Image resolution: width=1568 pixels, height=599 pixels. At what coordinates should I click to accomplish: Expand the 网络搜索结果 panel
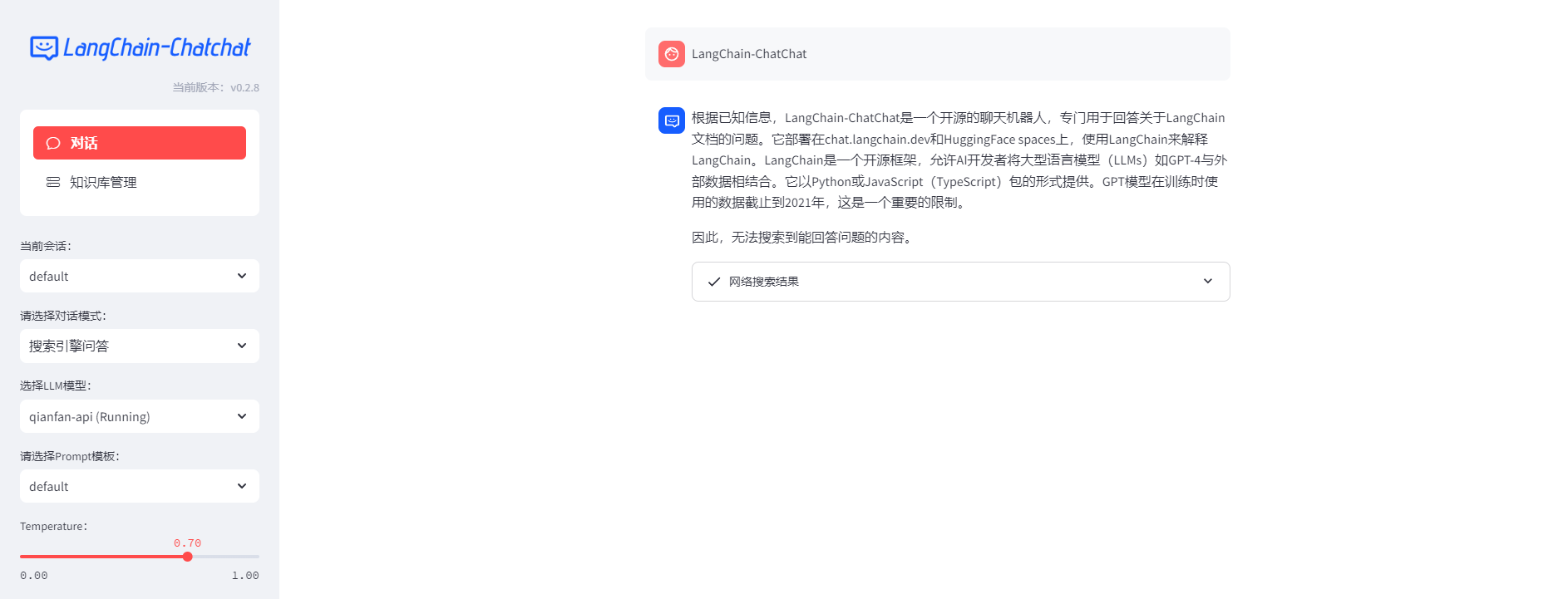tap(960, 282)
